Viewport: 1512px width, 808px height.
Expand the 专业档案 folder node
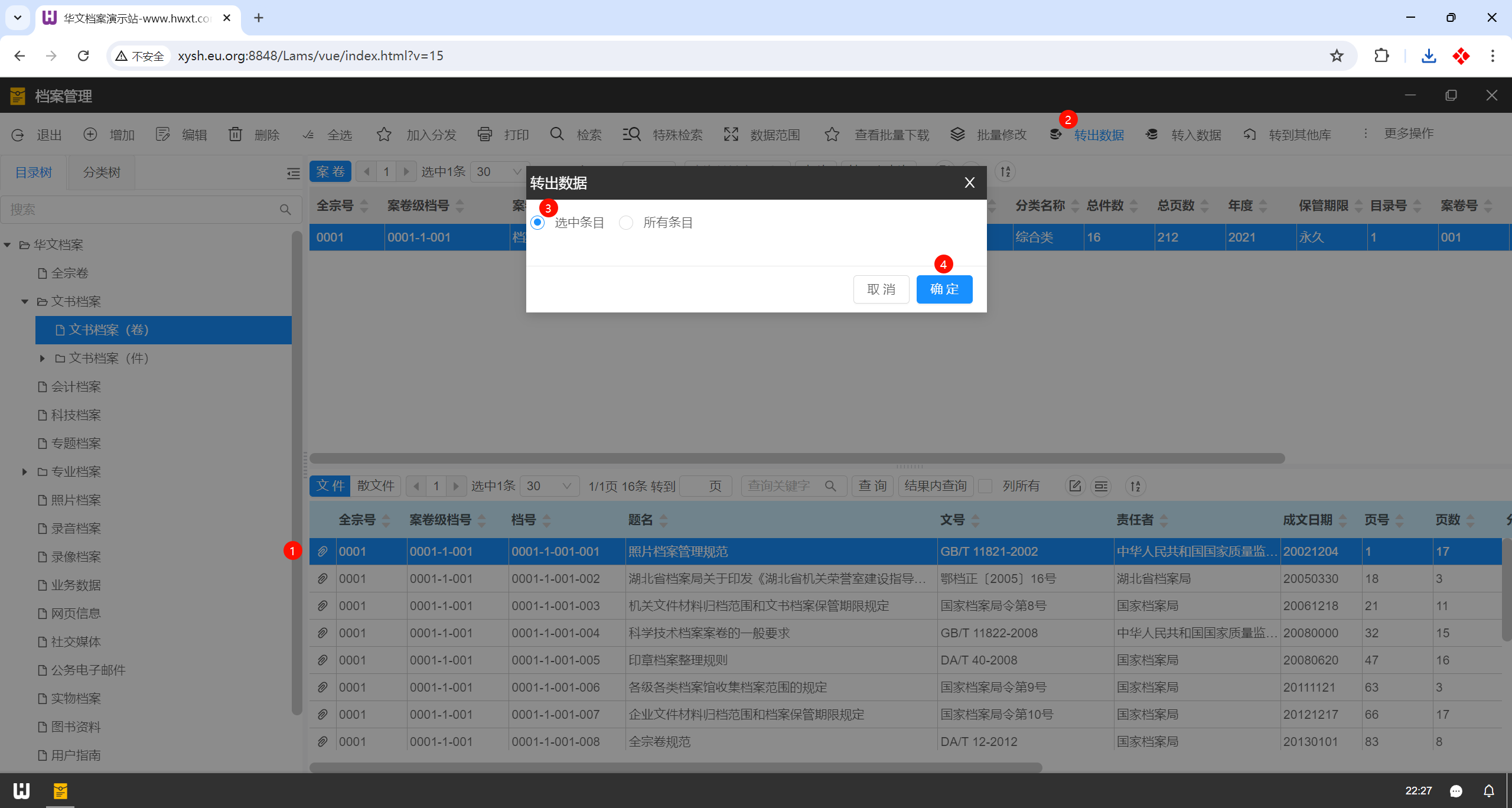[x=25, y=472]
